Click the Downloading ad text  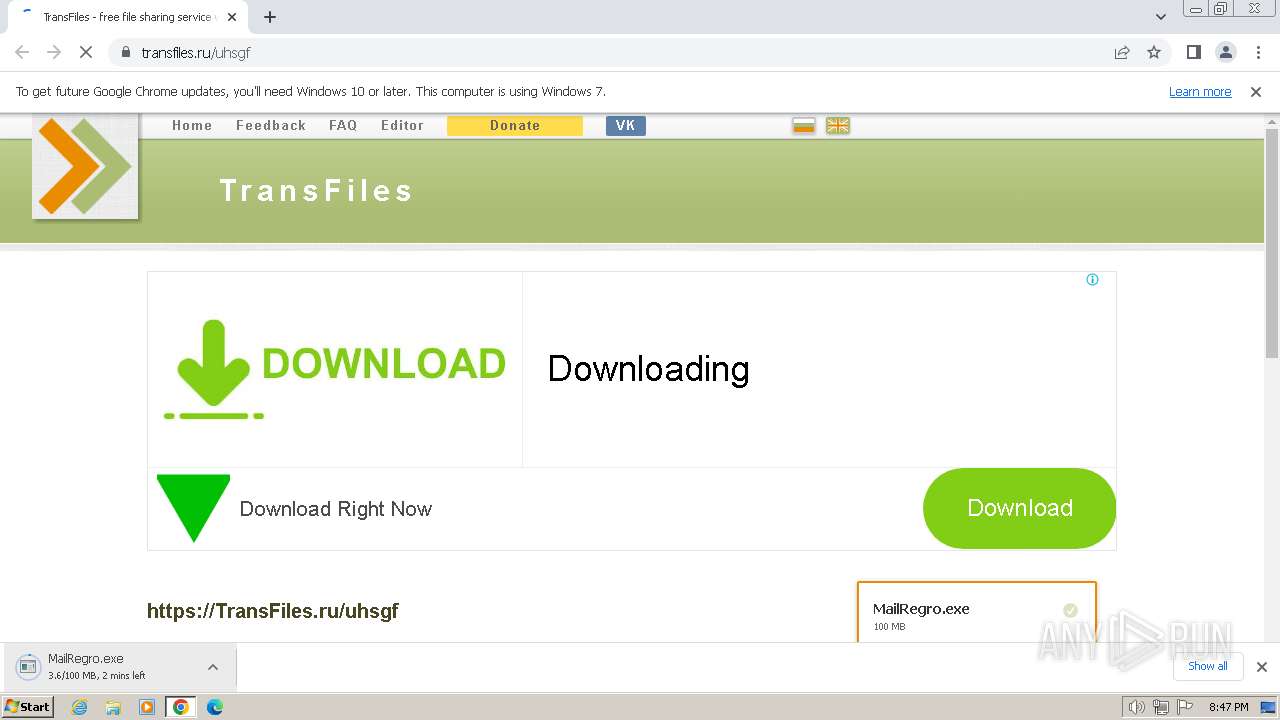(648, 369)
